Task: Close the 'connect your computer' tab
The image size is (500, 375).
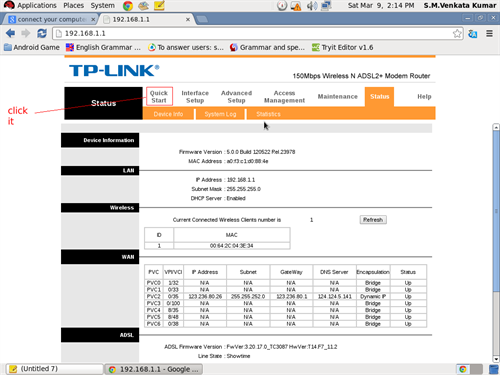Action: point(93,19)
